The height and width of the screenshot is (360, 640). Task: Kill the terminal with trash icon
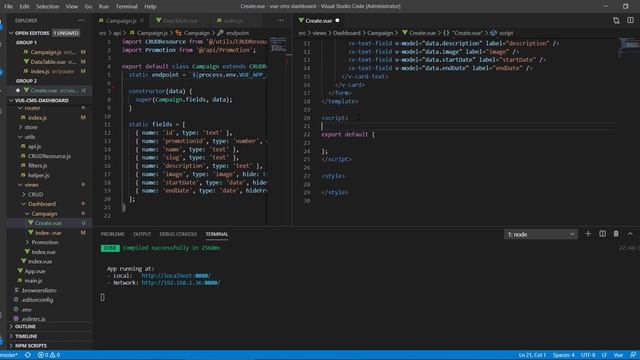pos(616,234)
